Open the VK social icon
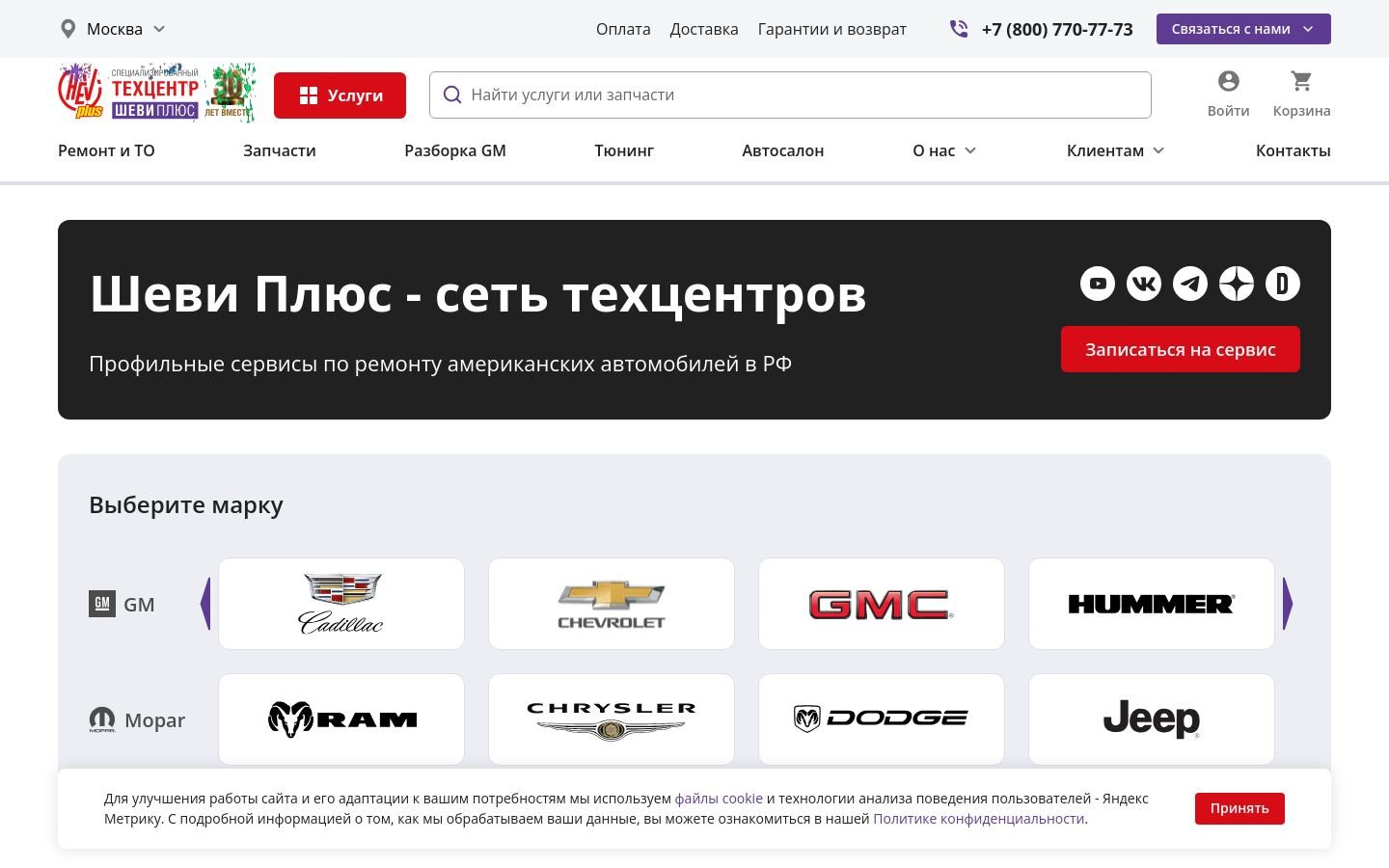 pos(1144,284)
